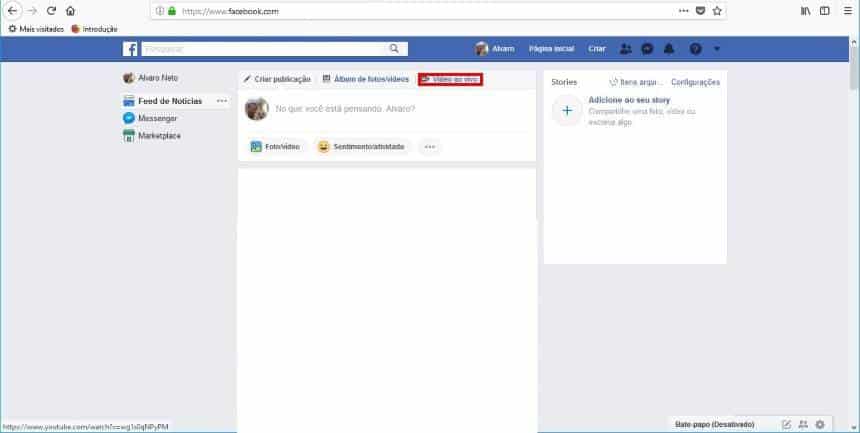Select the Vídeo ao vivo tab
The height and width of the screenshot is (433, 860).
pyautogui.click(x=450, y=80)
